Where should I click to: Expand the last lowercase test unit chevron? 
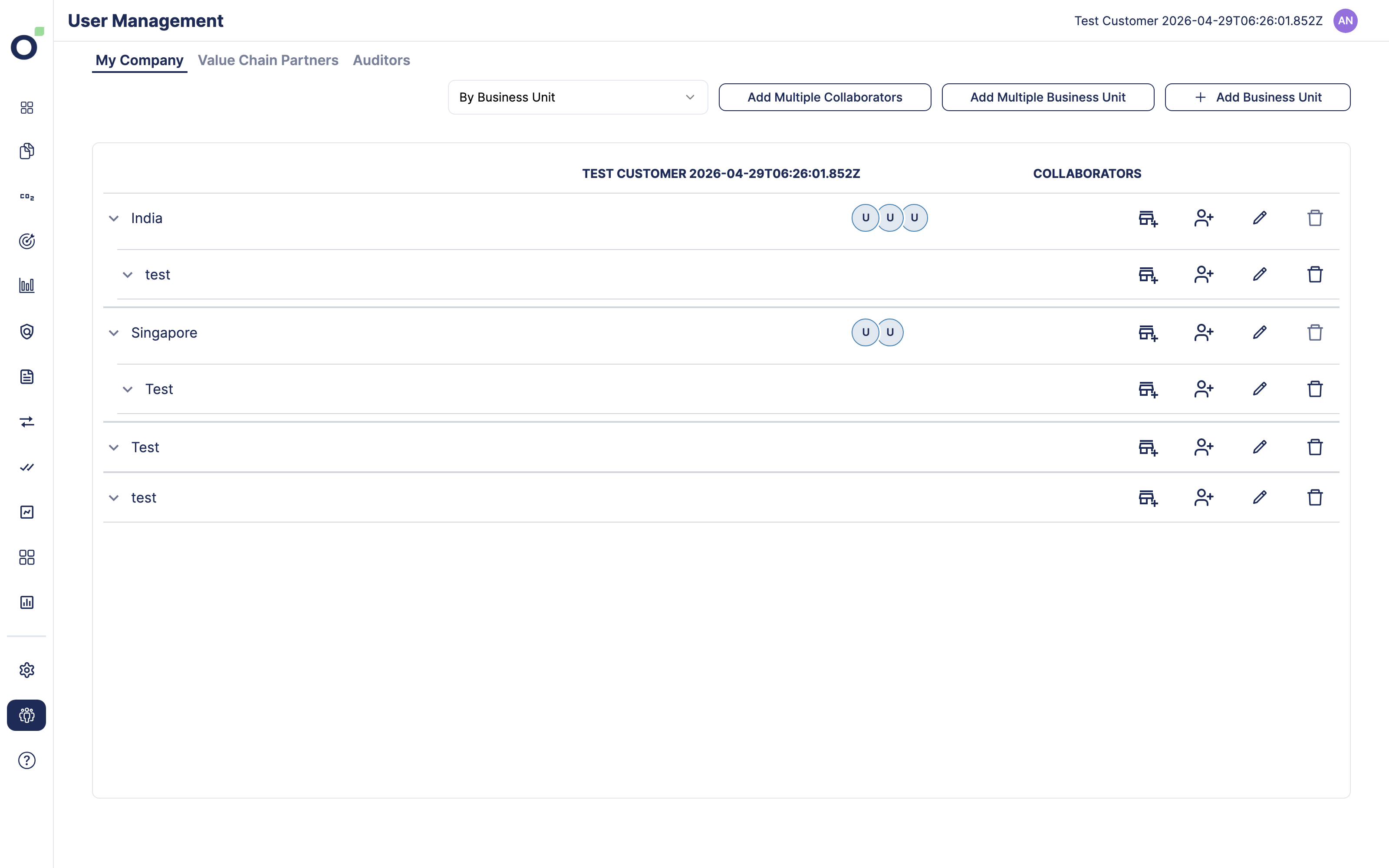click(114, 498)
